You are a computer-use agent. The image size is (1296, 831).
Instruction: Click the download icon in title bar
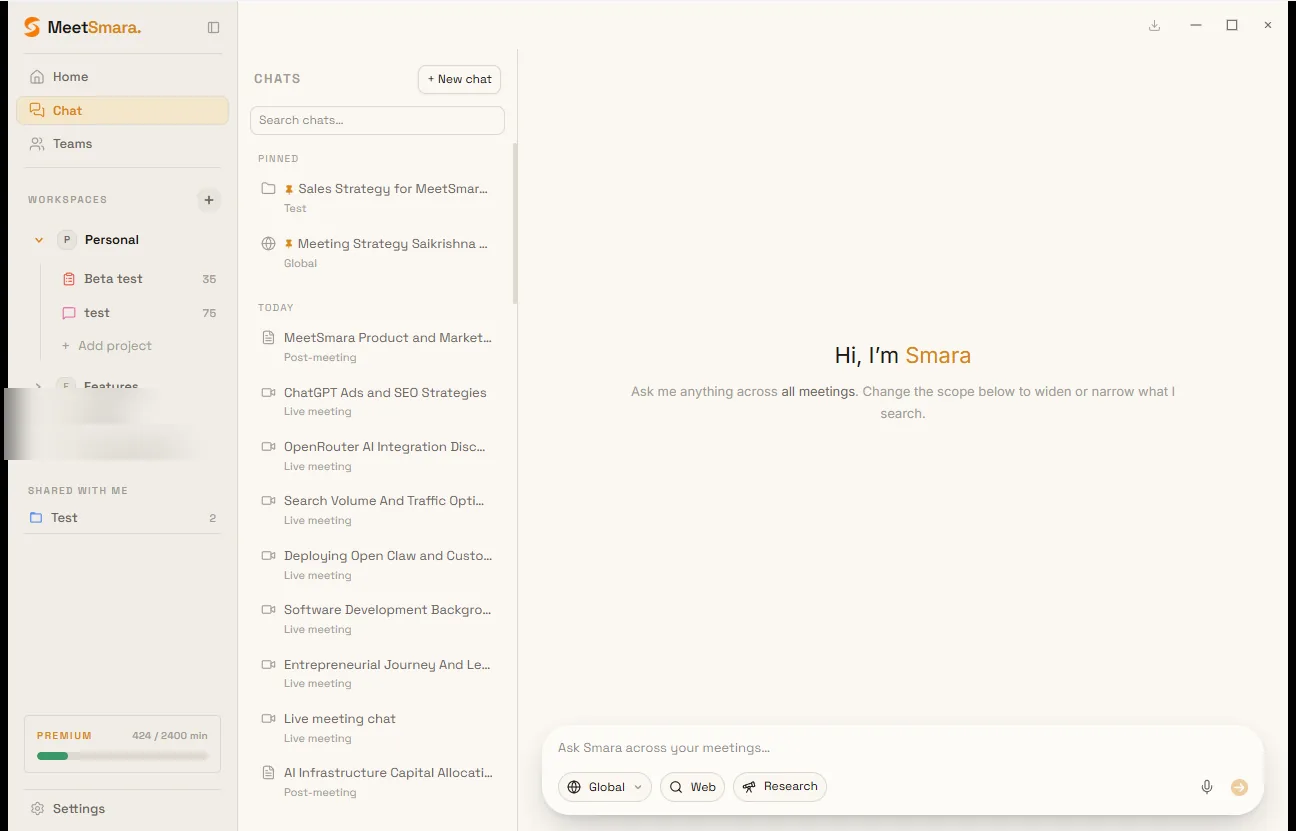click(x=1155, y=25)
